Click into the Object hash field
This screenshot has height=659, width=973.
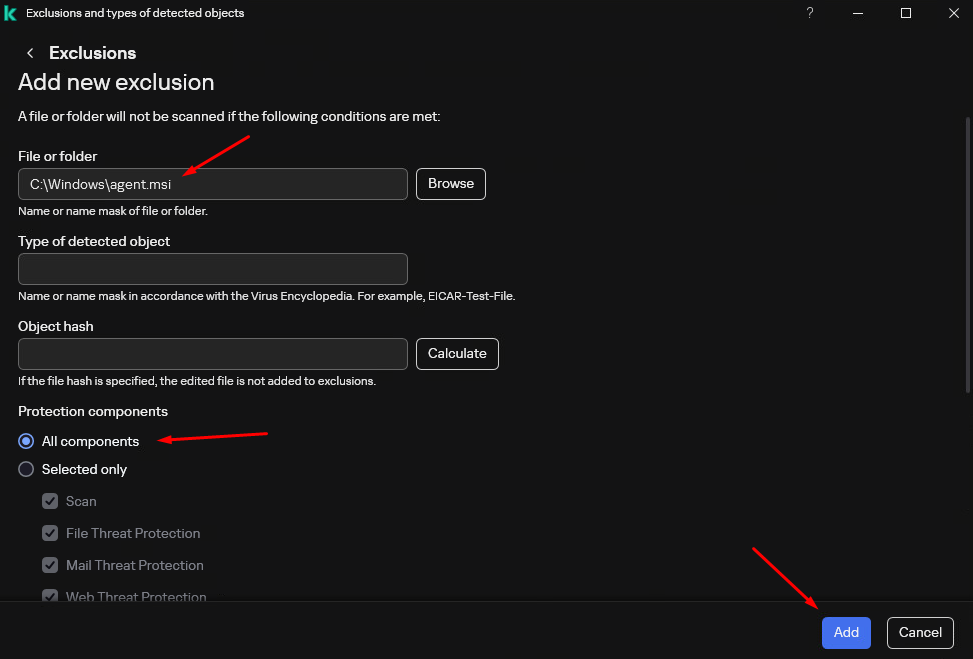coord(213,354)
